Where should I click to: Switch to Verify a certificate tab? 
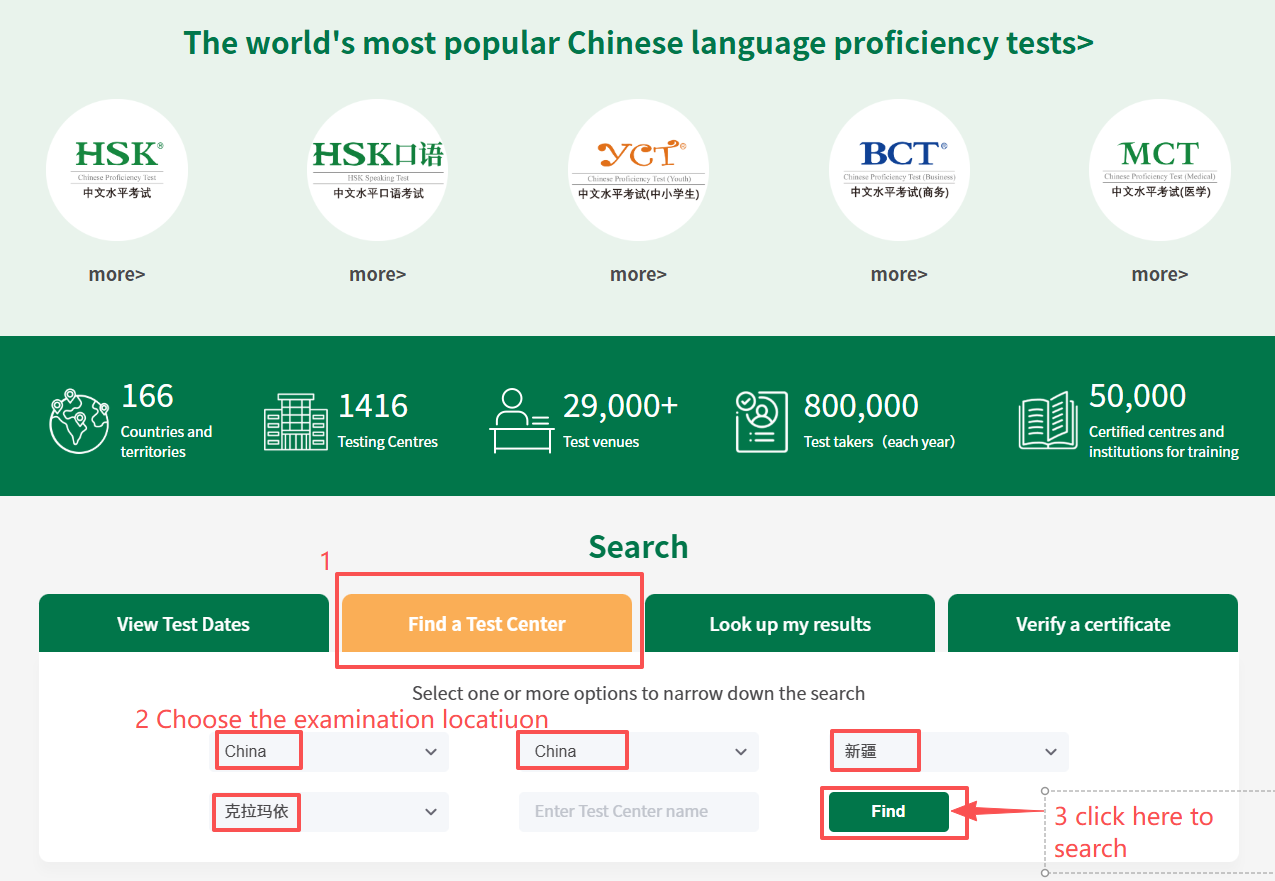[x=1092, y=624]
